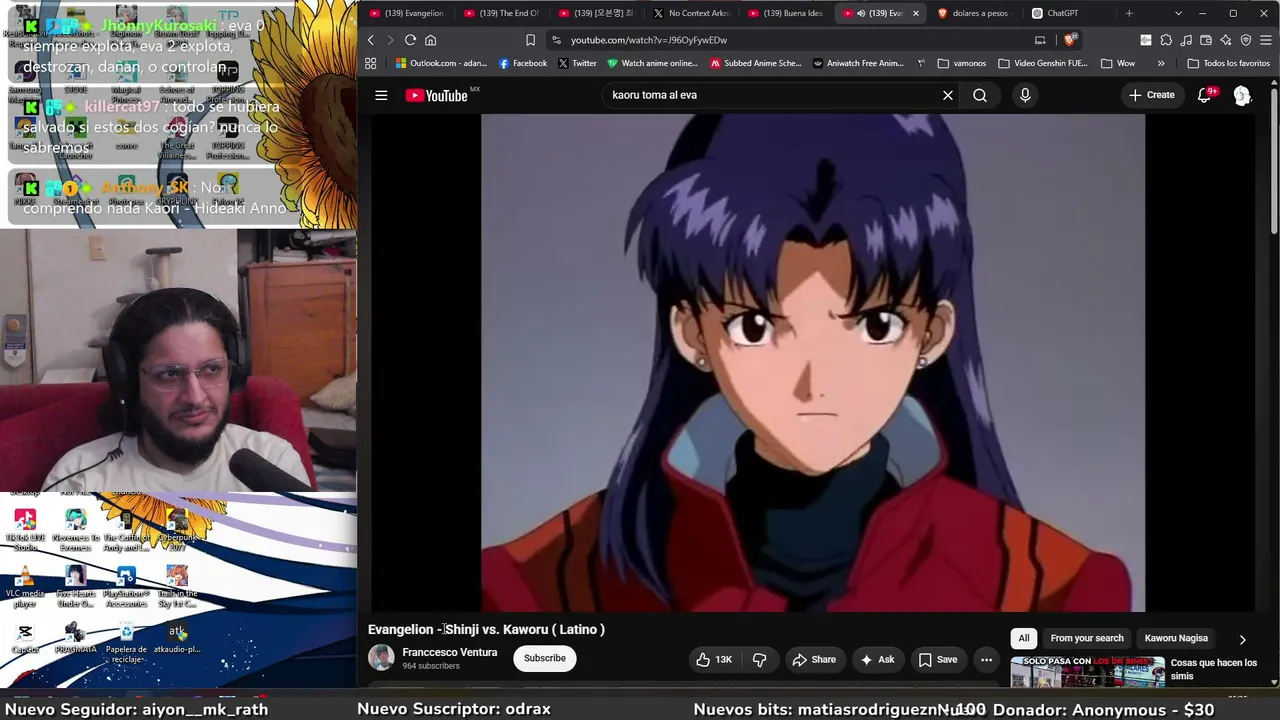Switch to The End Of YouTube tab
The width and height of the screenshot is (1280, 720).
pyautogui.click(x=502, y=13)
